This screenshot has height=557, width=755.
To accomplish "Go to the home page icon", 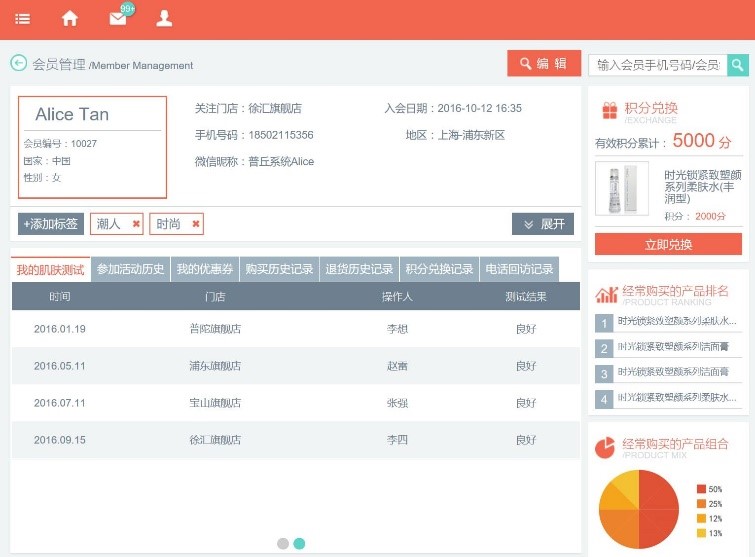I will tap(70, 18).
